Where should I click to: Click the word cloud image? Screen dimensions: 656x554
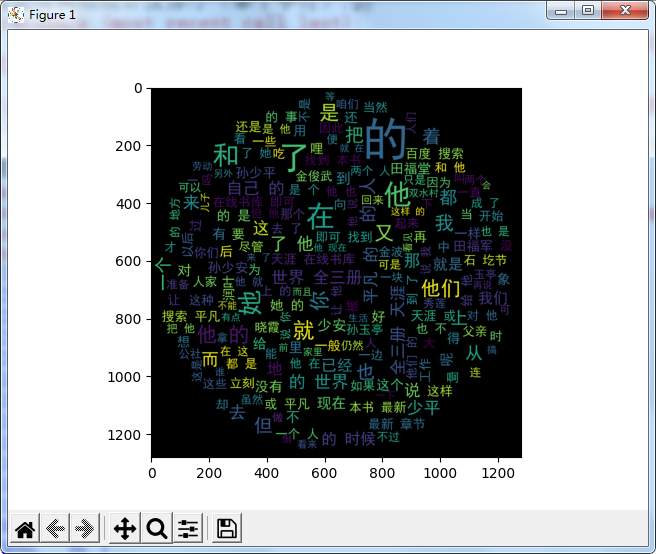336,273
